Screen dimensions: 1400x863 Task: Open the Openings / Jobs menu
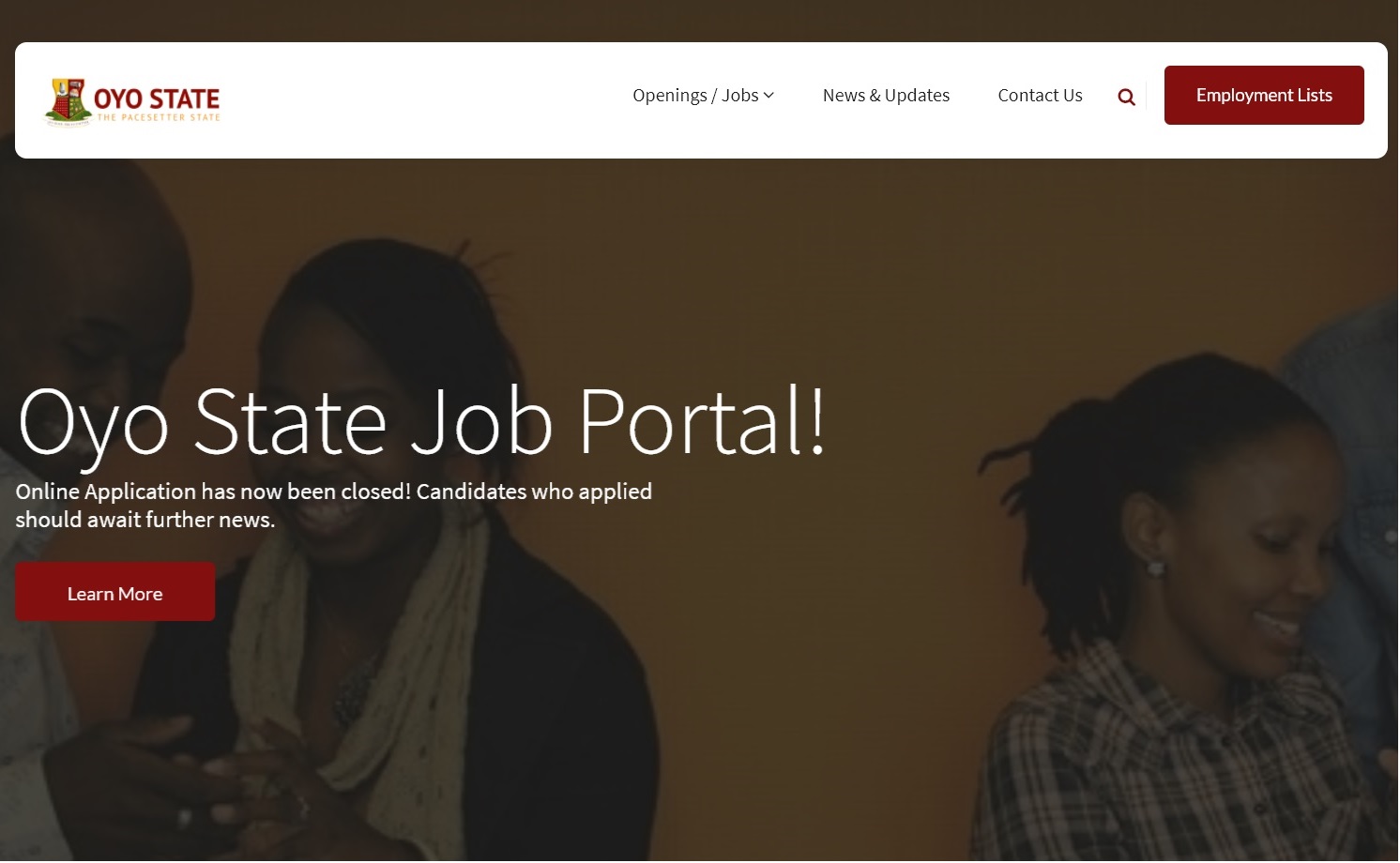tap(703, 96)
